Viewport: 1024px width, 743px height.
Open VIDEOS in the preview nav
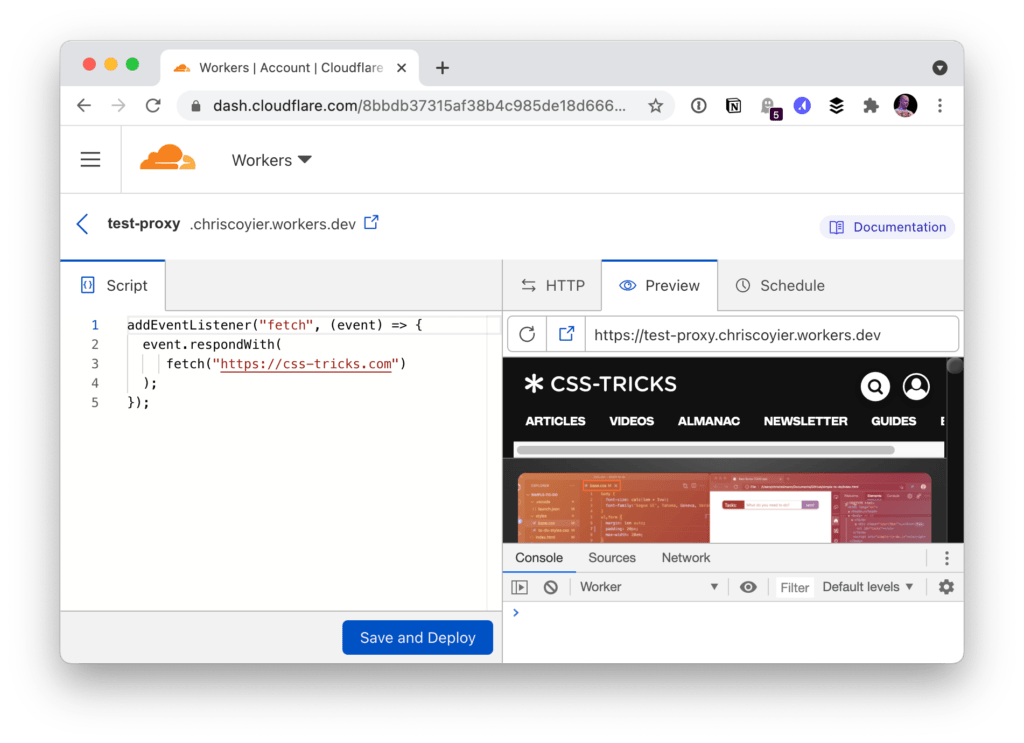click(631, 421)
